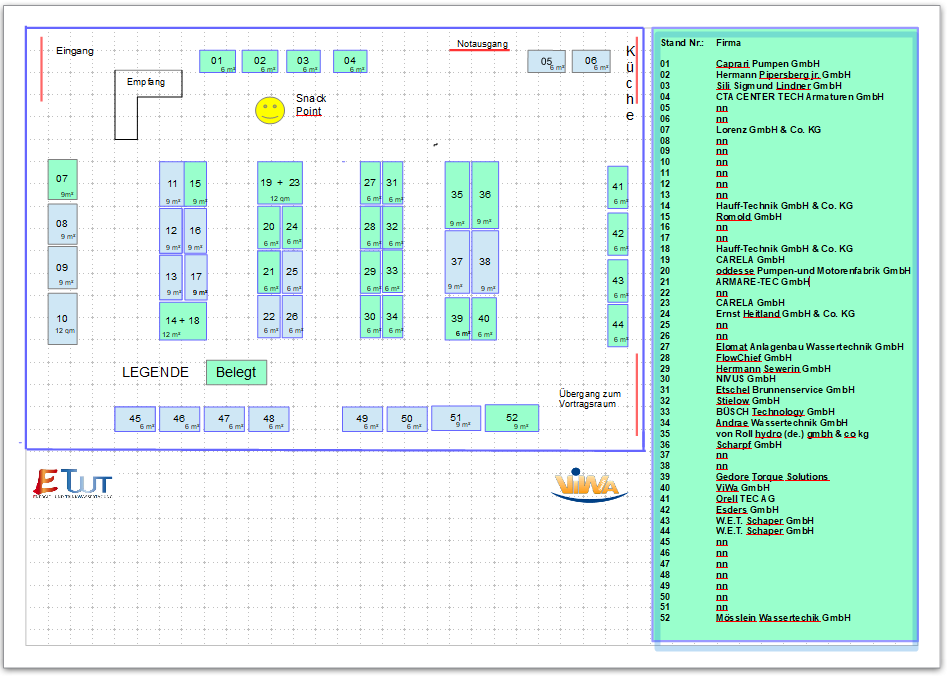The width and height of the screenshot is (947, 676).
Task: Select booth 26 box
Action: pyautogui.click(x=292, y=316)
